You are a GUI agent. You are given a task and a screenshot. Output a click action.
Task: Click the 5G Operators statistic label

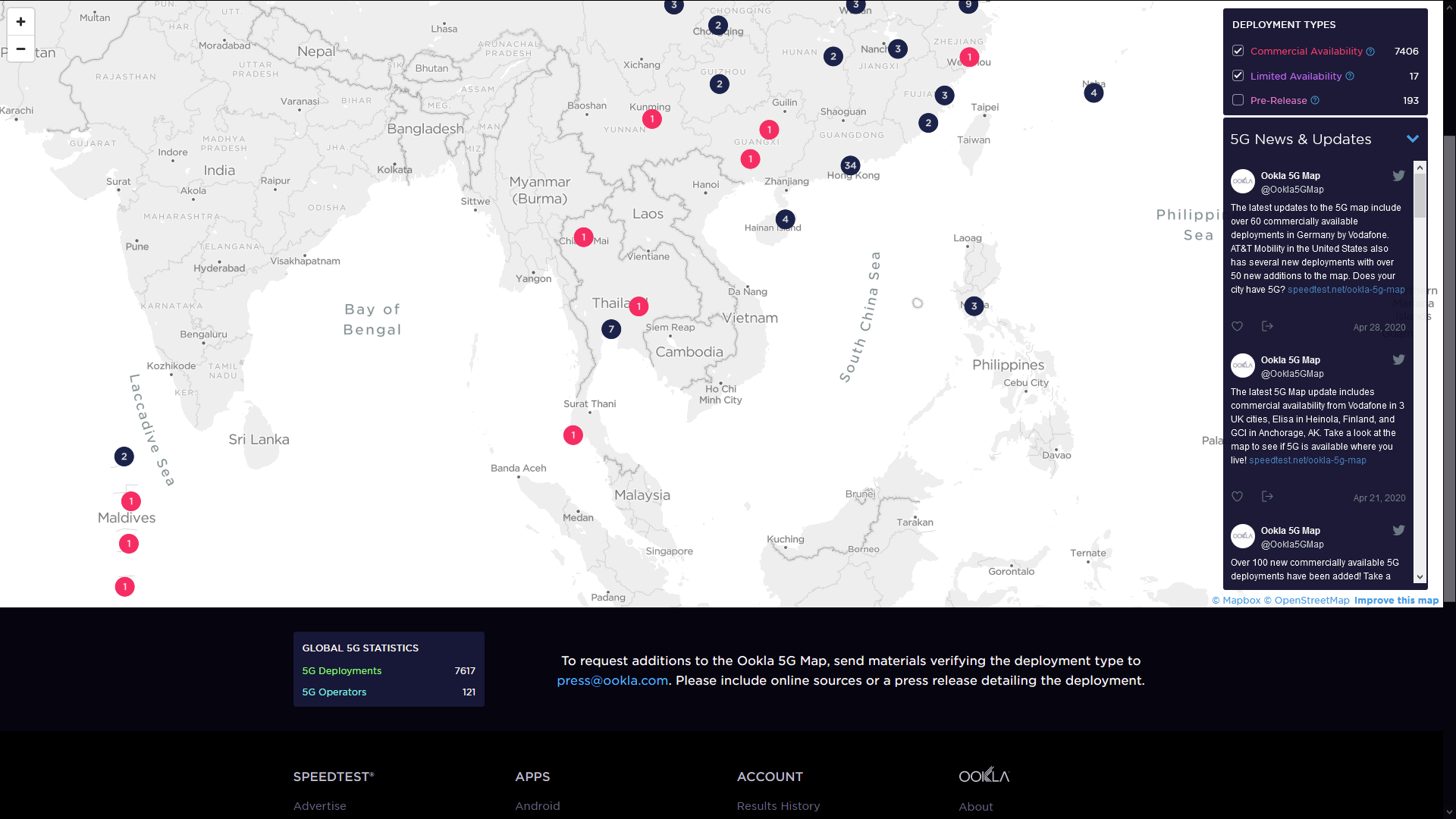(x=334, y=692)
